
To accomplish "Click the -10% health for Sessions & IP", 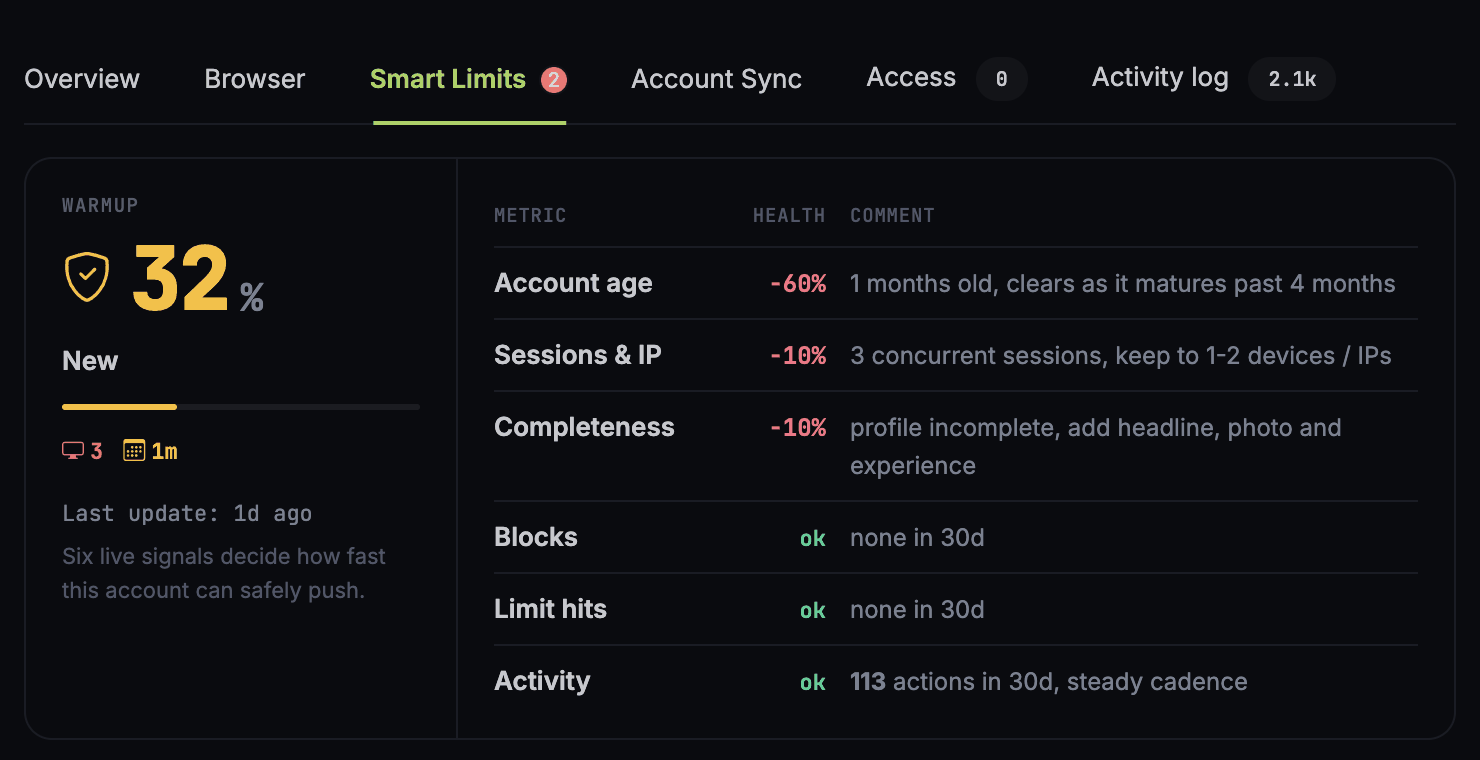I will (797, 356).
